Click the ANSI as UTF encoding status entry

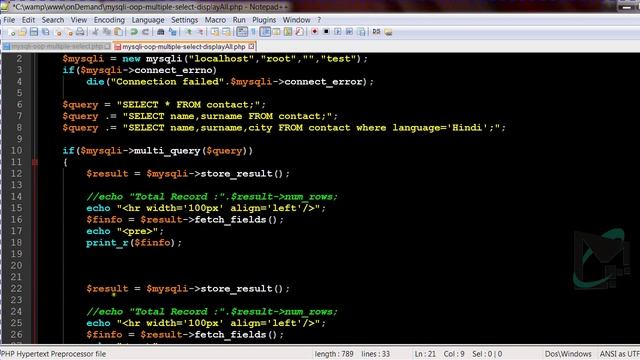pos(619,354)
